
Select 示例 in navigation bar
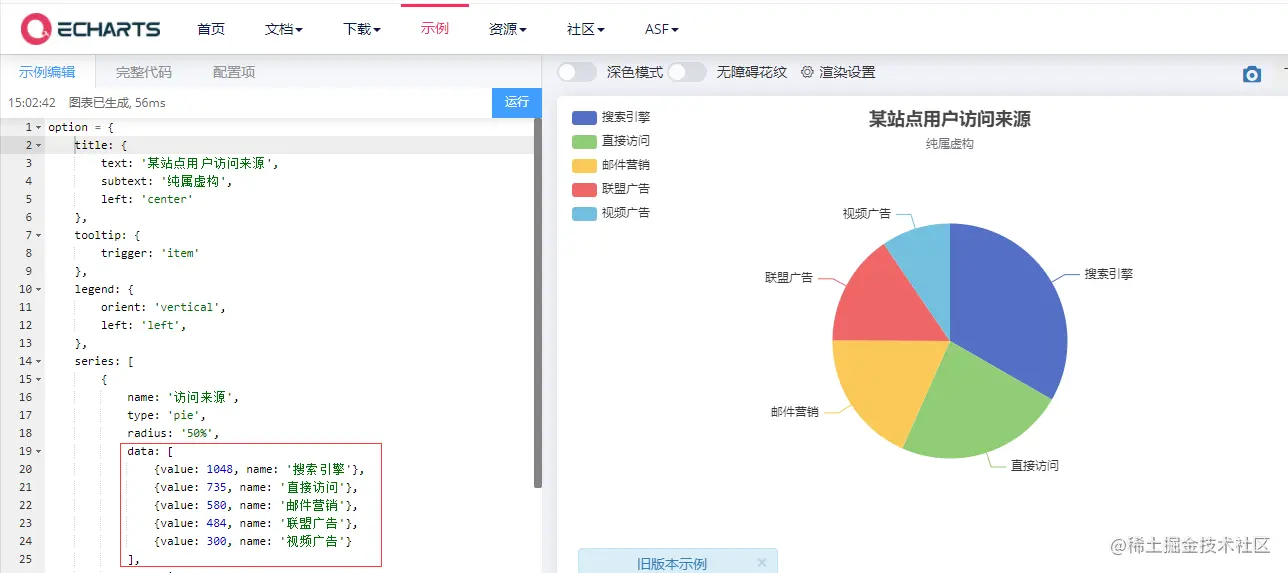(x=435, y=28)
